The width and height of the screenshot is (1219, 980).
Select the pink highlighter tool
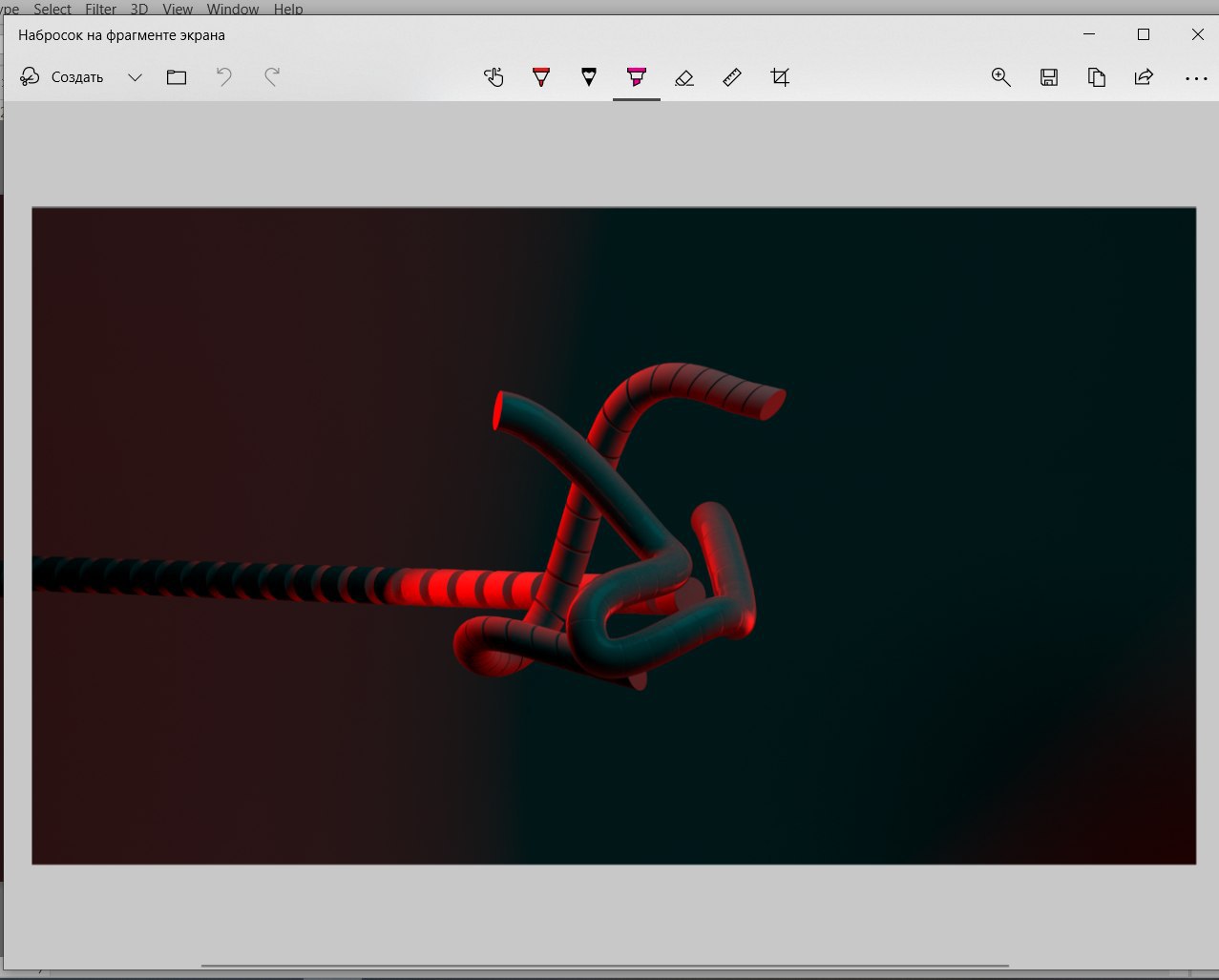click(x=637, y=77)
